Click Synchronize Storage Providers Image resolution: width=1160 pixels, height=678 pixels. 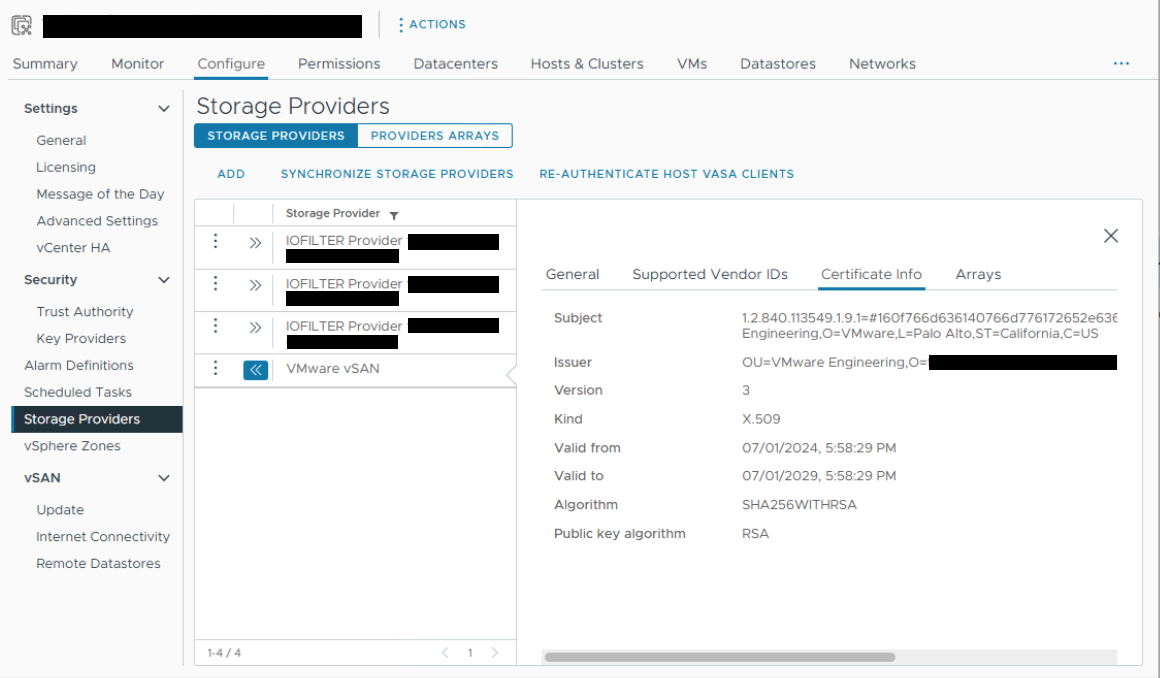pyautogui.click(x=397, y=174)
